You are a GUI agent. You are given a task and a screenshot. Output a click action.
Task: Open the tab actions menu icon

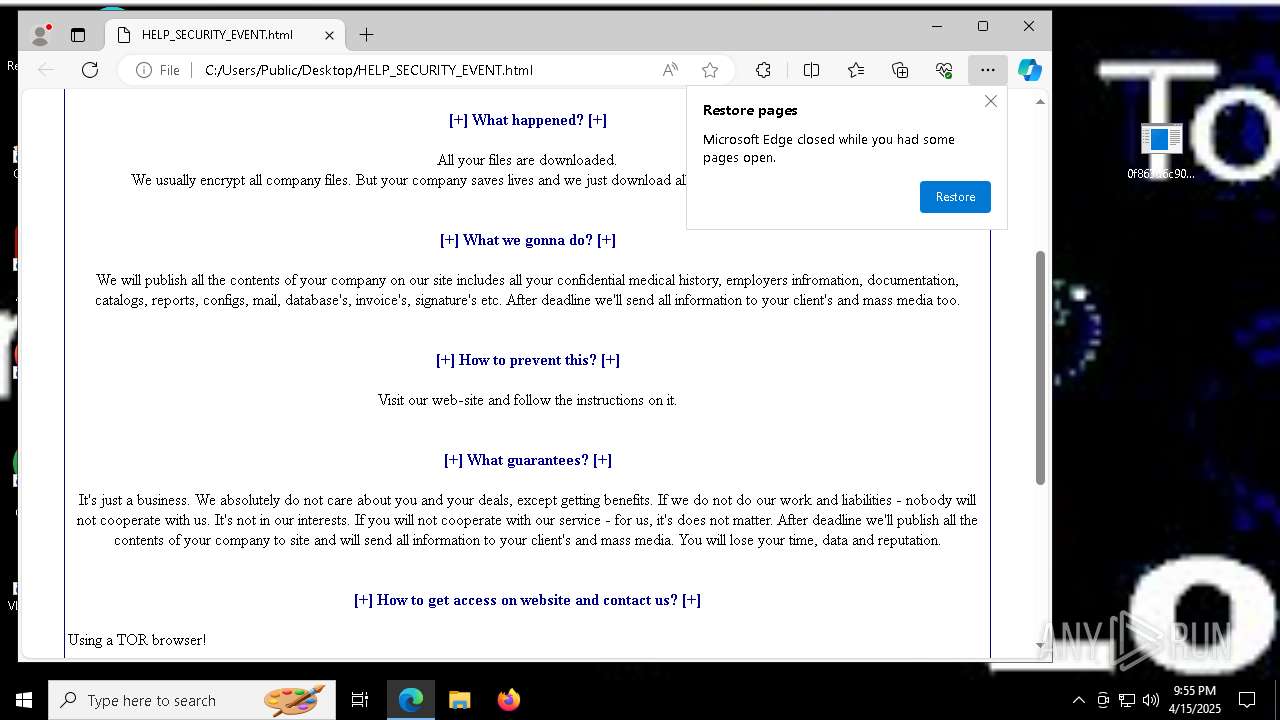(x=78, y=35)
